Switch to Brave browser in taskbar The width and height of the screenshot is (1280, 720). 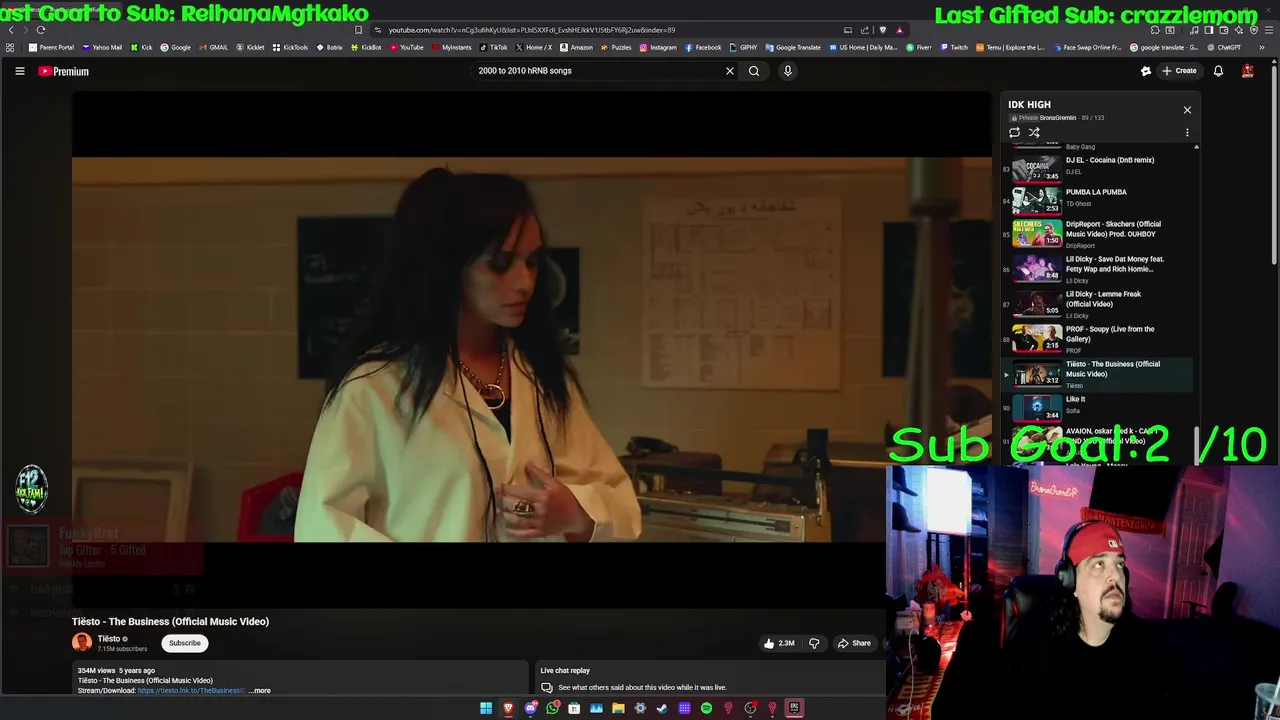click(x=508, y=708)
